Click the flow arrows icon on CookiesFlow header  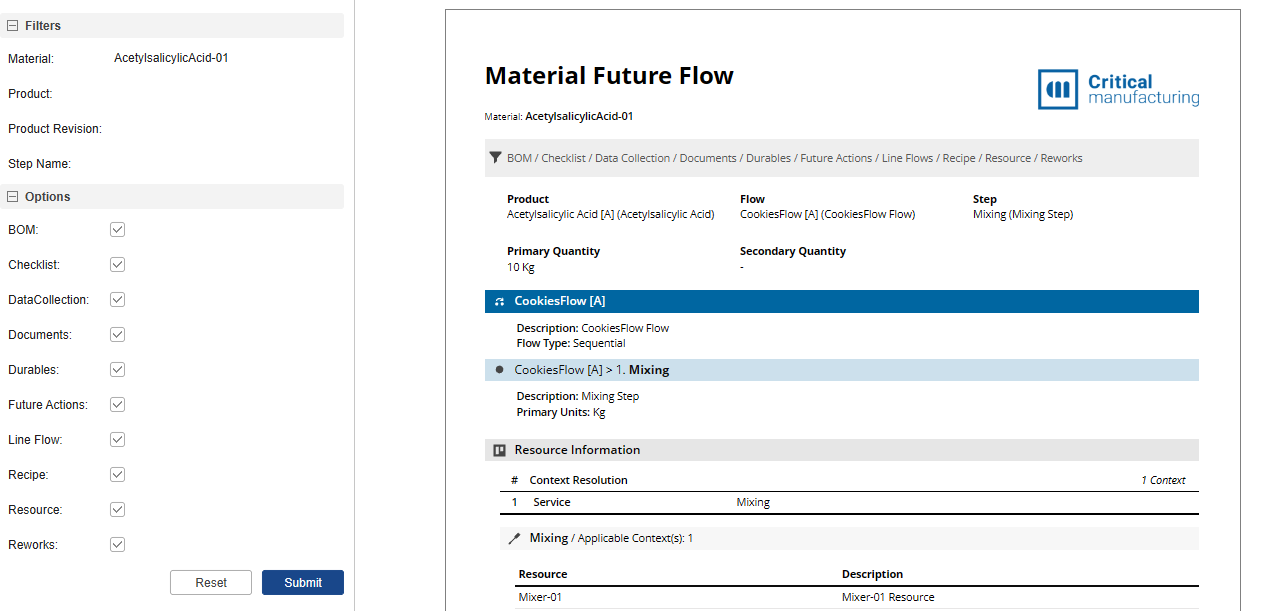(499, 300)
